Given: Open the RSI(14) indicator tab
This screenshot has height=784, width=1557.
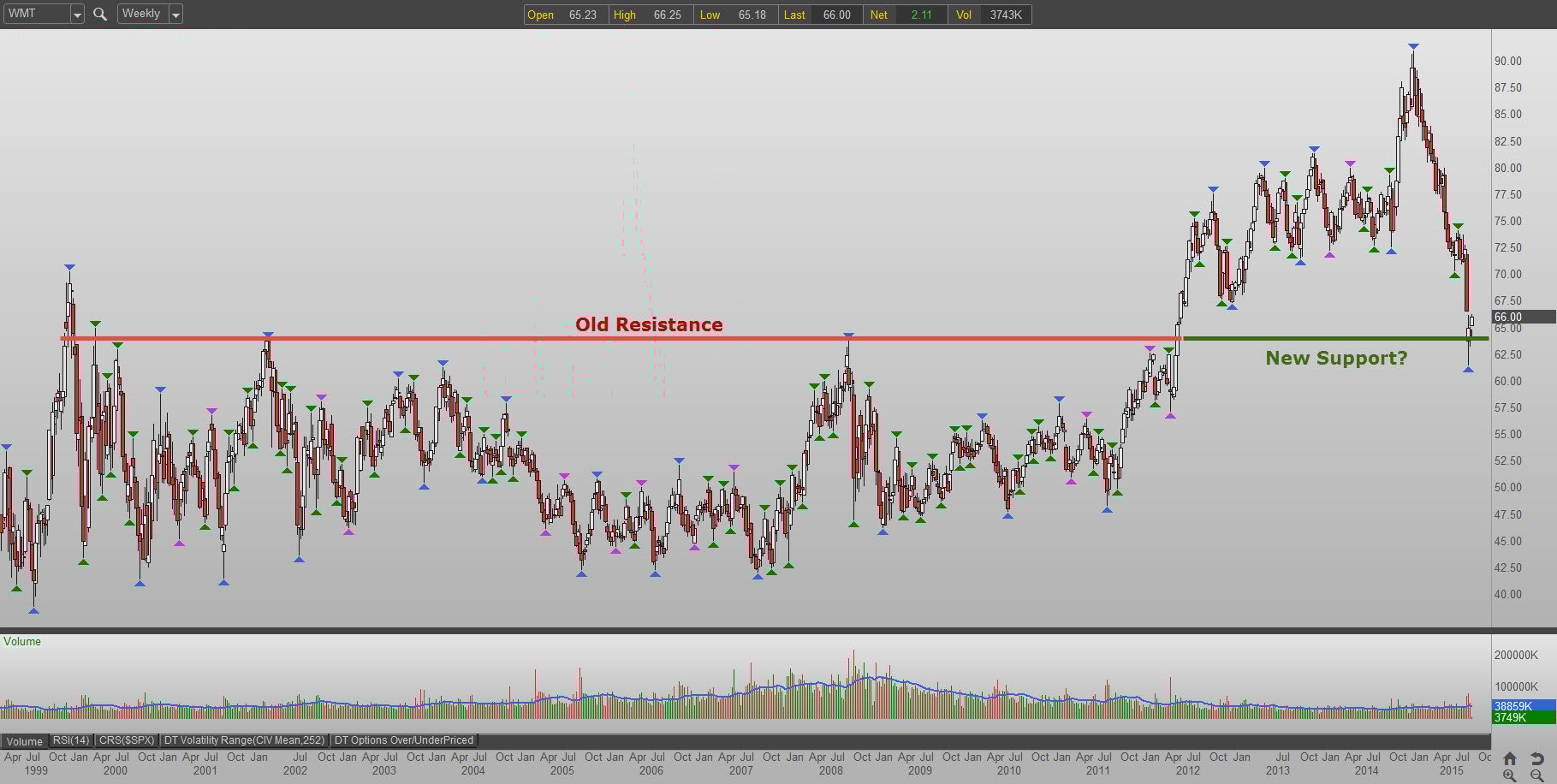Looking at the screenshot, I should pos(71,740).
